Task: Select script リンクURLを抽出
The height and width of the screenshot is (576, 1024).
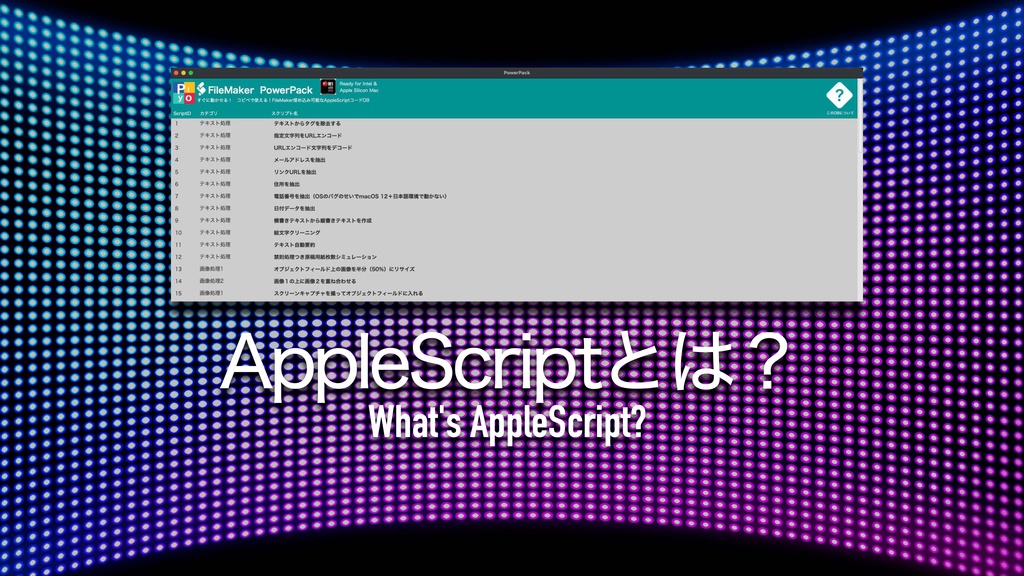Action: tap(295, 172)
